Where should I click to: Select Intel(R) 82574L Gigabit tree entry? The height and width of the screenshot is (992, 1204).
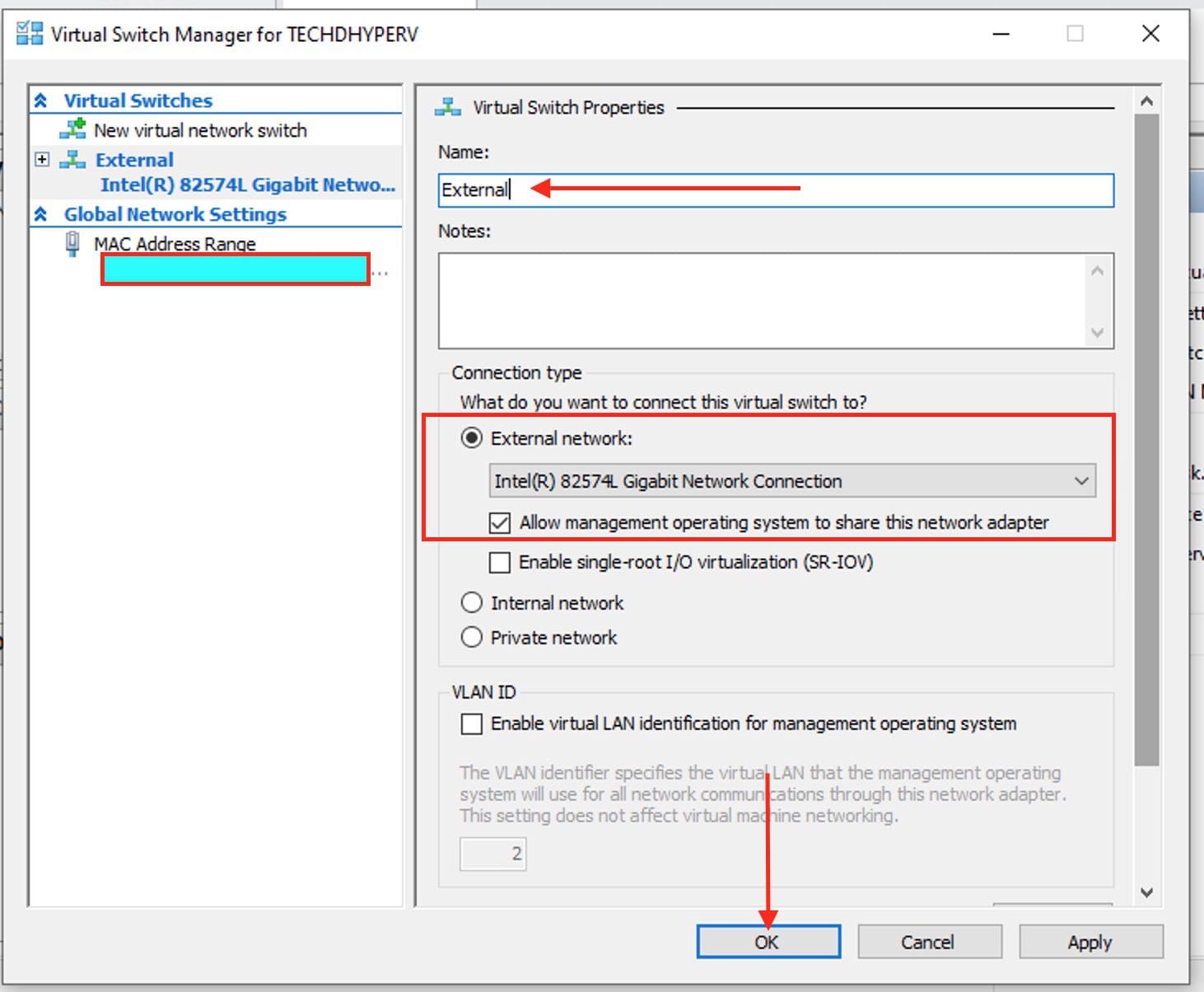point(247,185)
